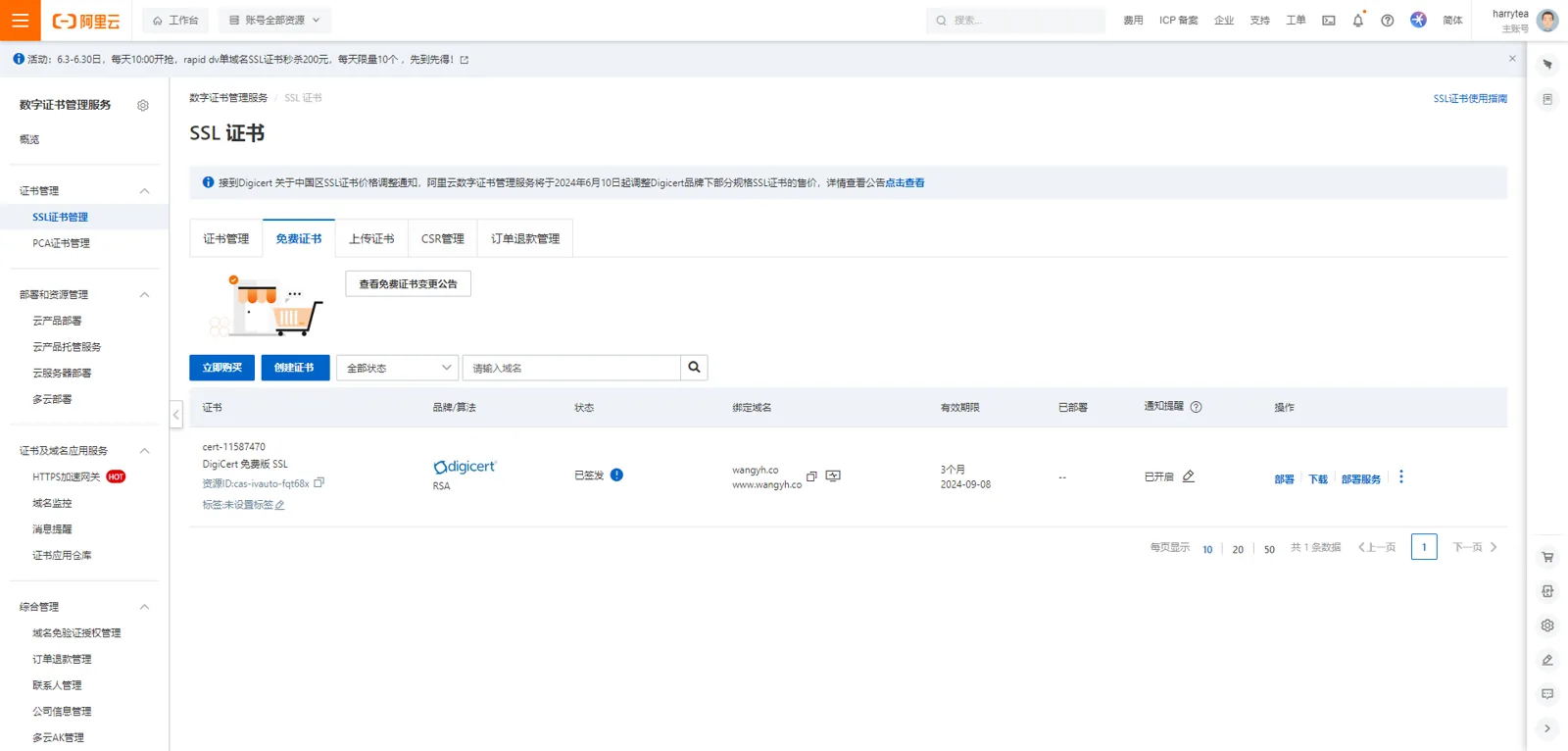This screenshot has width=1568, height=751.
Task: Open the hamburger navigation menu
Action: 20,21
